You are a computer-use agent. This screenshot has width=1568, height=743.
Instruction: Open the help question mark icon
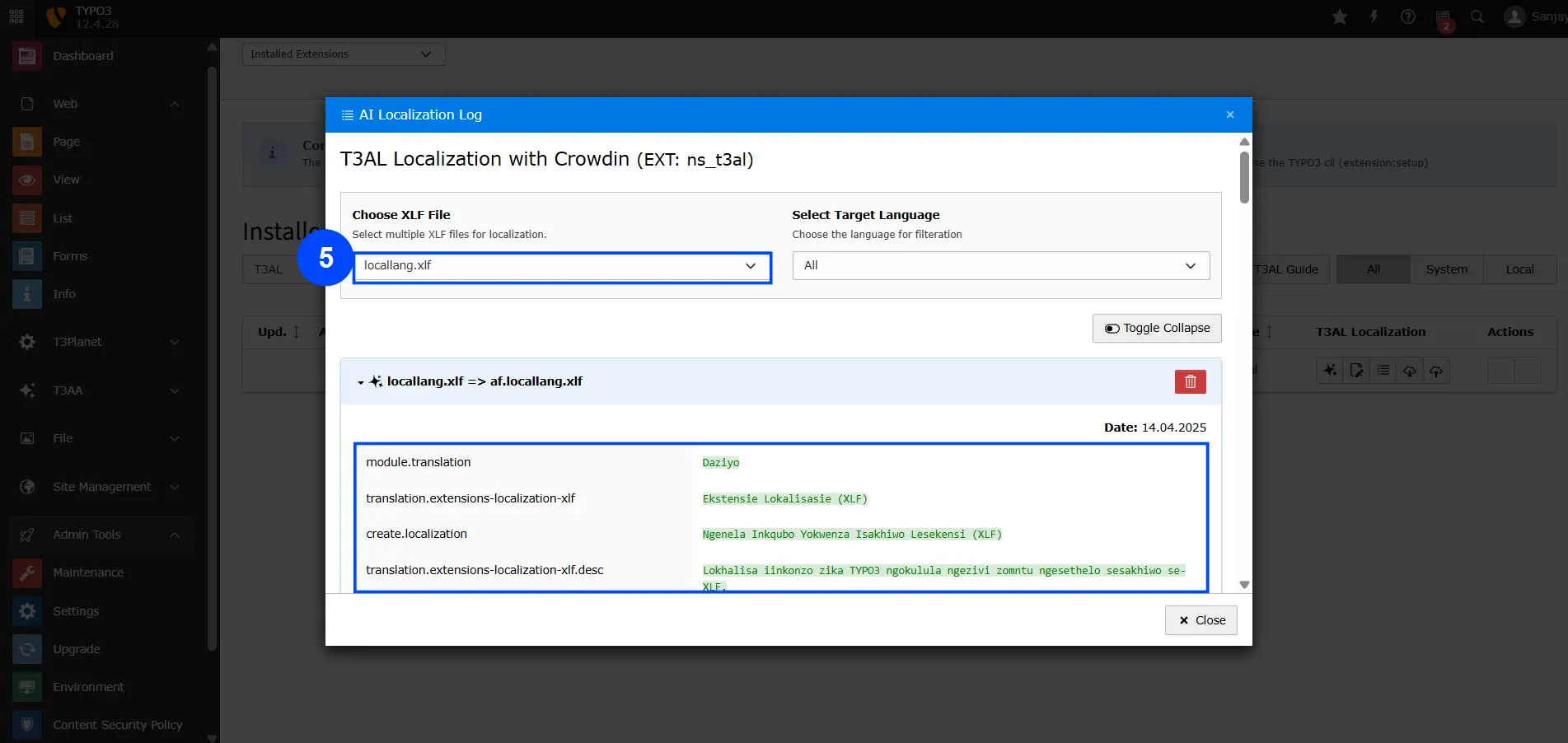1408,17
